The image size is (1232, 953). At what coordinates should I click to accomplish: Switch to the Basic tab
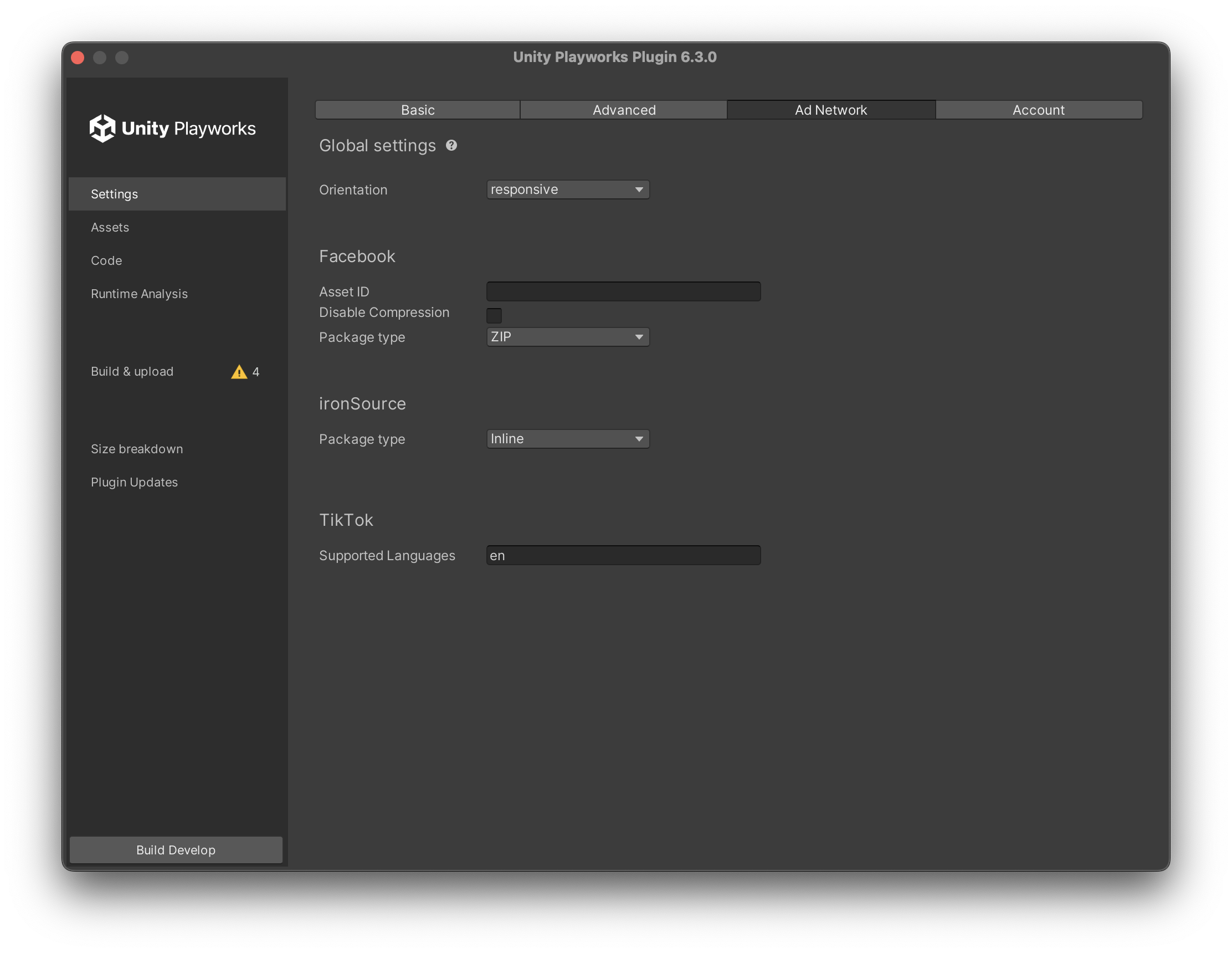point(418,110)
